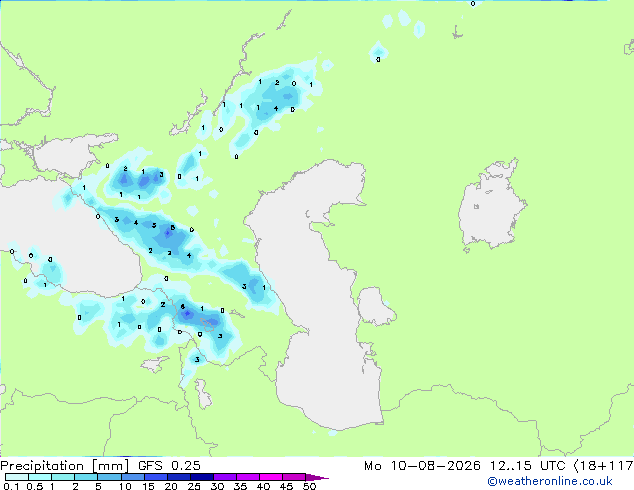The width and height of the screenshot is (634, 490).
Task: Click the 1–2 mm legend color box
Action: tap(63, 477)
